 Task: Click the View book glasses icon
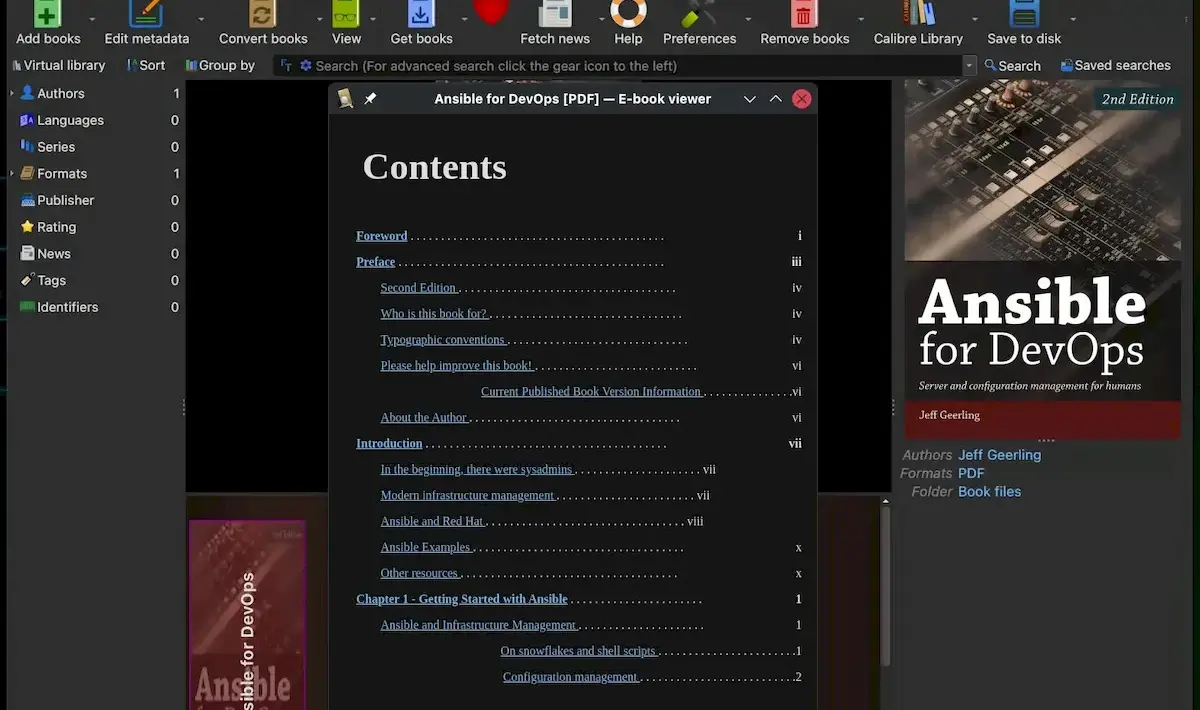point(345,13)
